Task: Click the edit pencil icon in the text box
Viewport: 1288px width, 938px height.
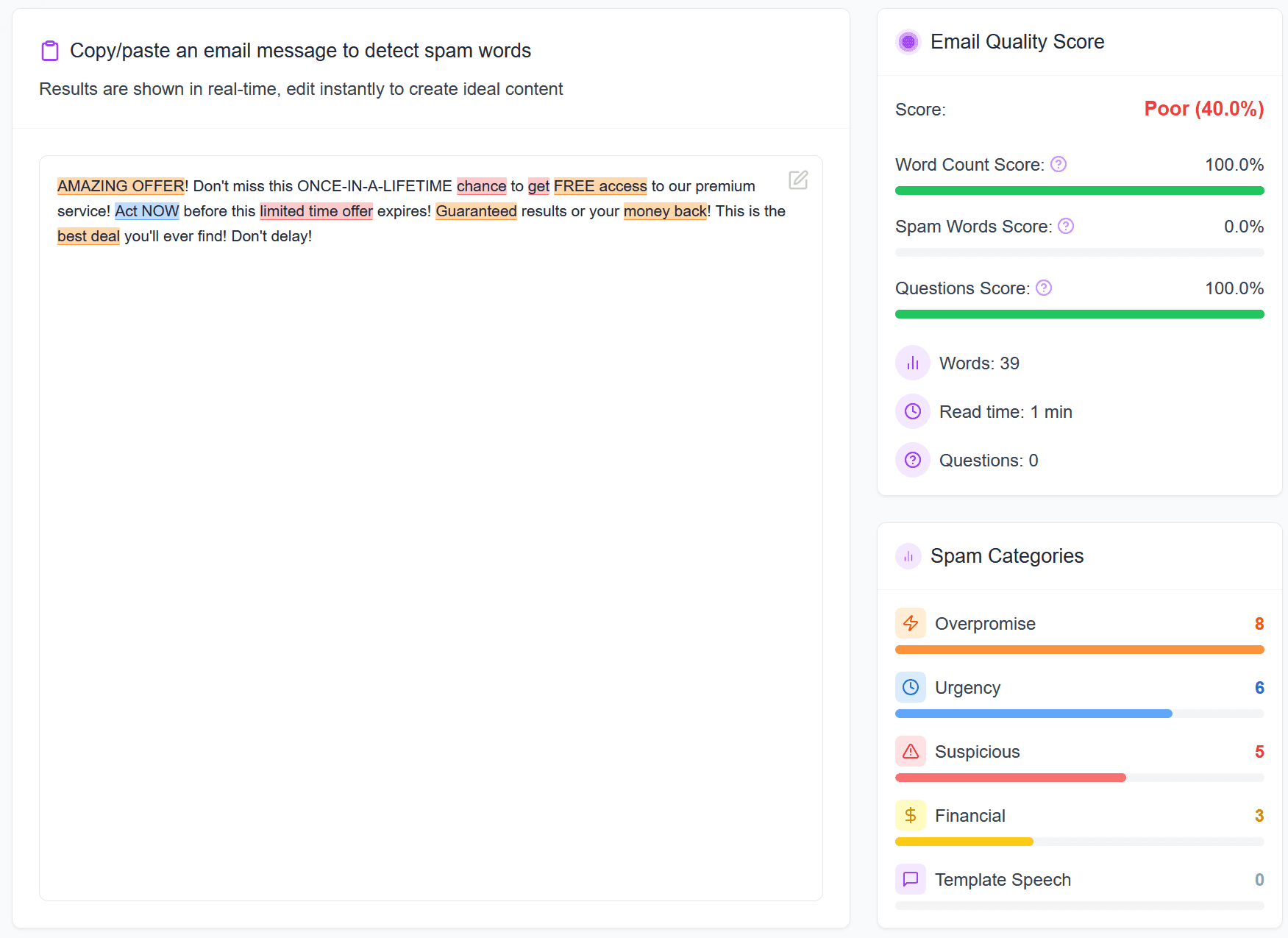Action: coord(798,180)
